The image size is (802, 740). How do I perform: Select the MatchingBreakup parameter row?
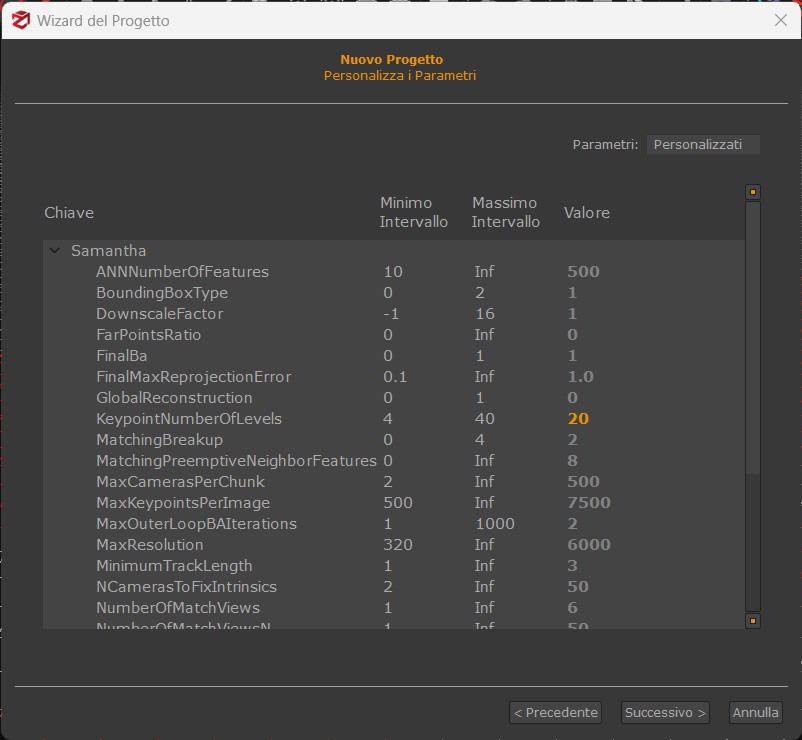394,440
